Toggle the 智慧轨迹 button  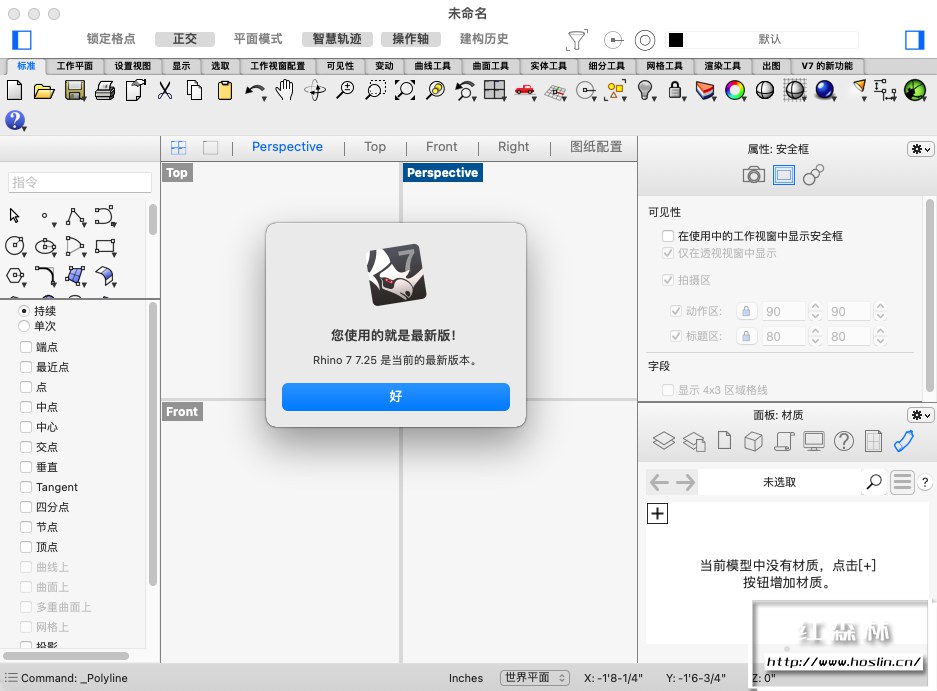click(x=337, y=39)
